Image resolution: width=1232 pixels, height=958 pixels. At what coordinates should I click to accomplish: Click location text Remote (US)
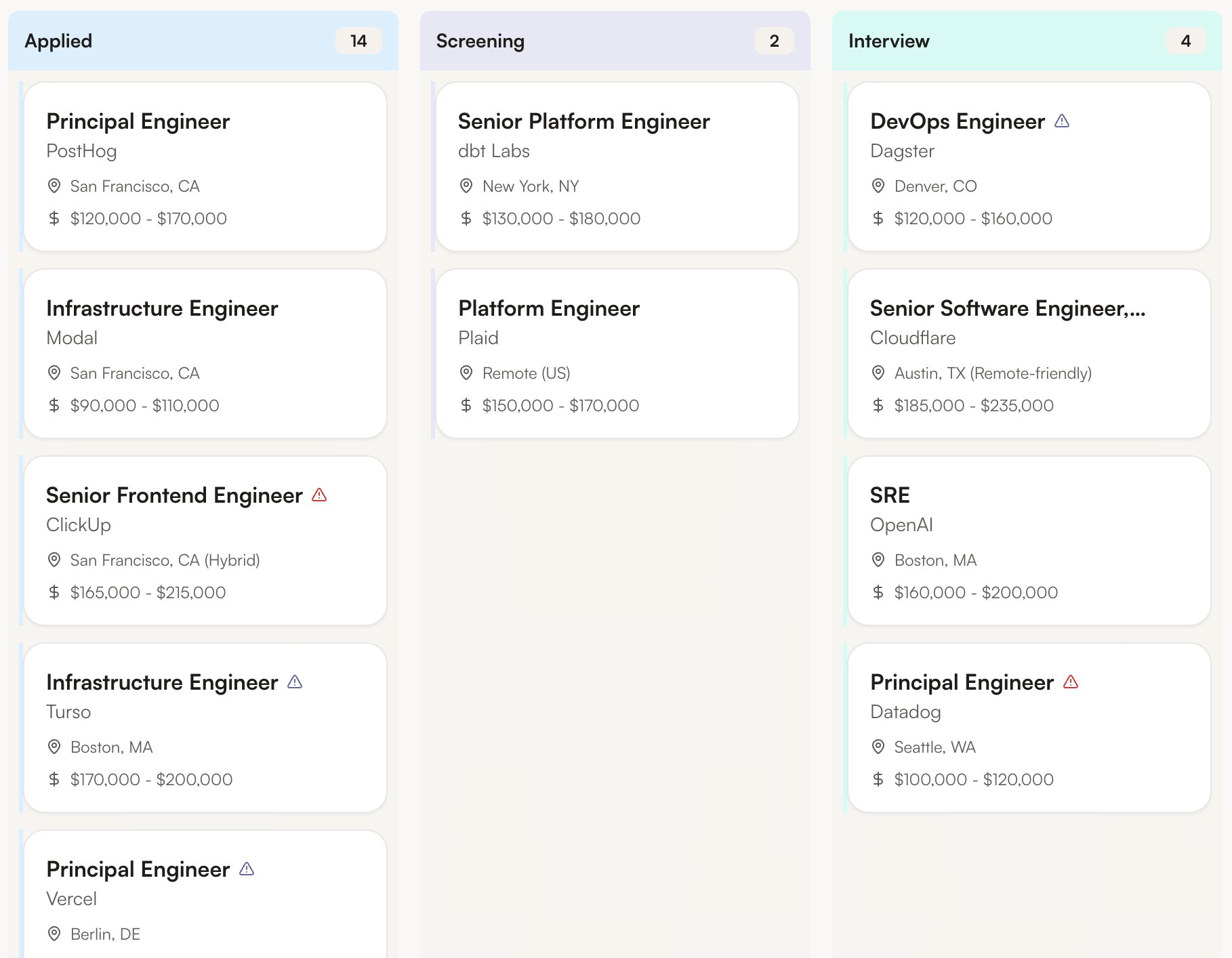coord(527,373)
